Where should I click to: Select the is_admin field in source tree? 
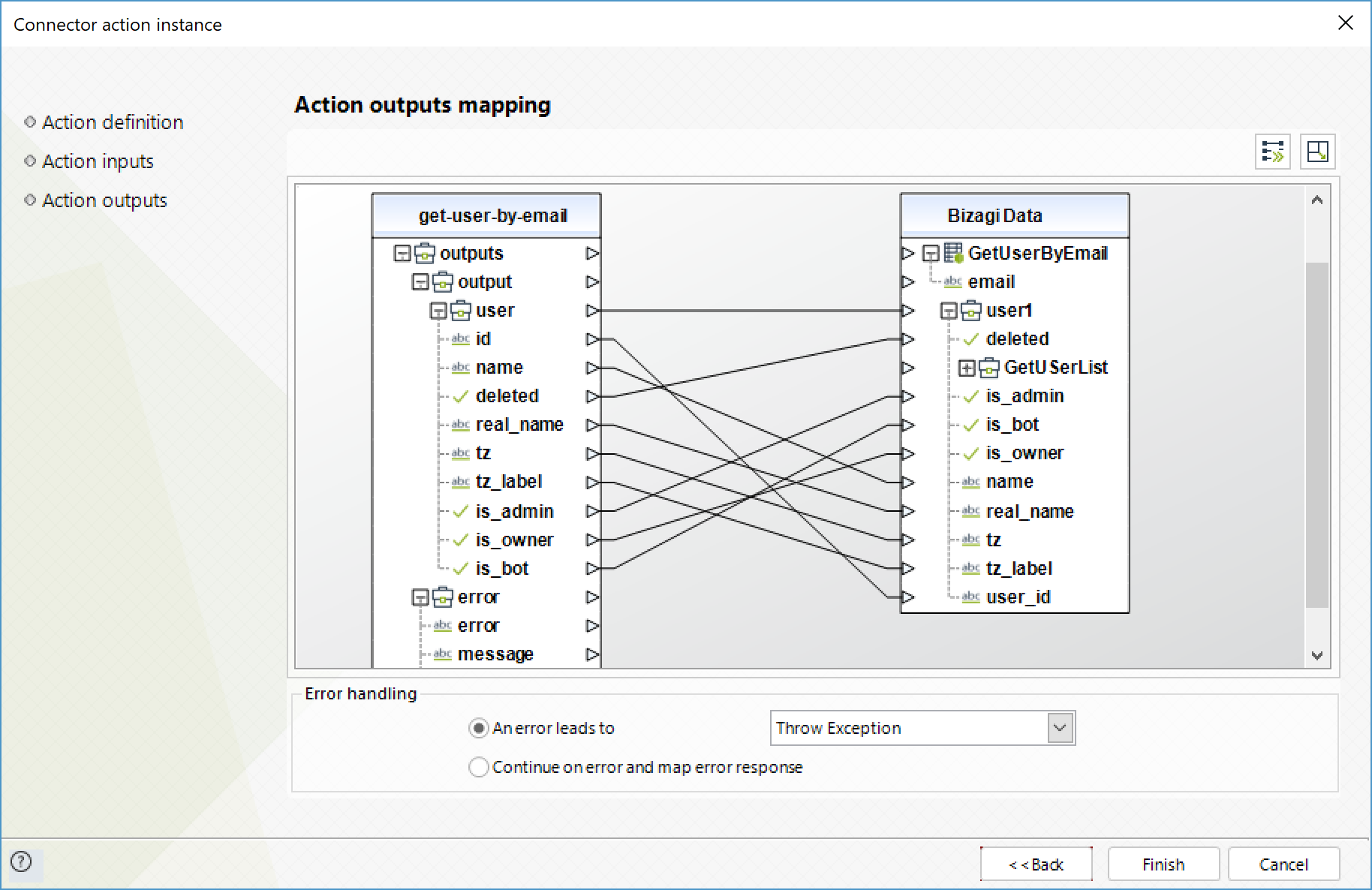point(514,512)
